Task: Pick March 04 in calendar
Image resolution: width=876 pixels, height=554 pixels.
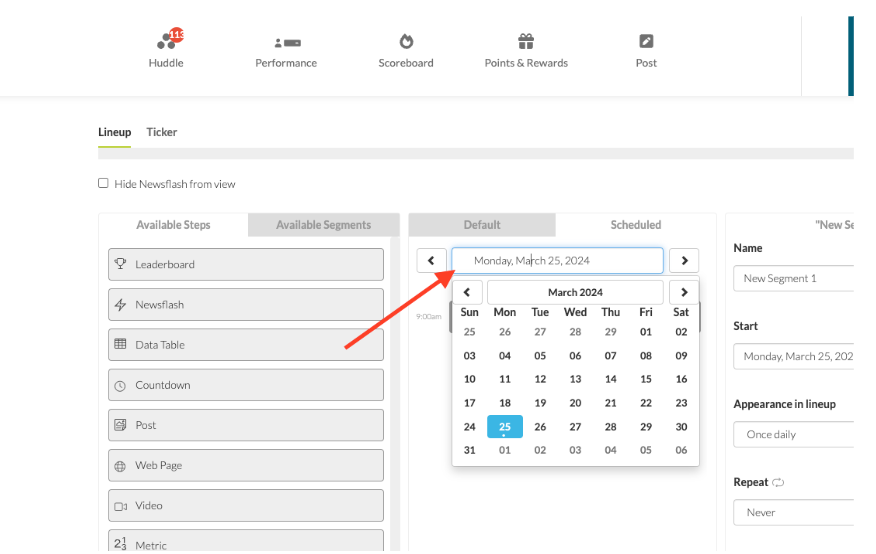Action: point(505,356)
